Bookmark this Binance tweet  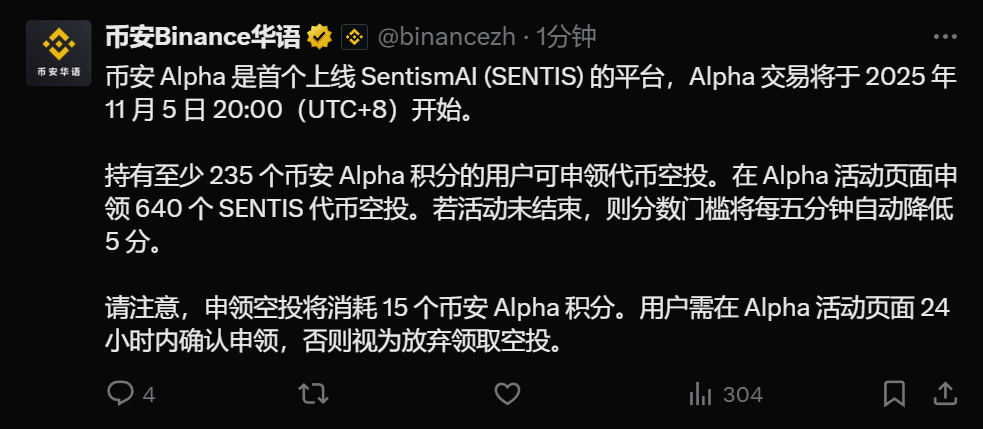click(x=895, y=393)
